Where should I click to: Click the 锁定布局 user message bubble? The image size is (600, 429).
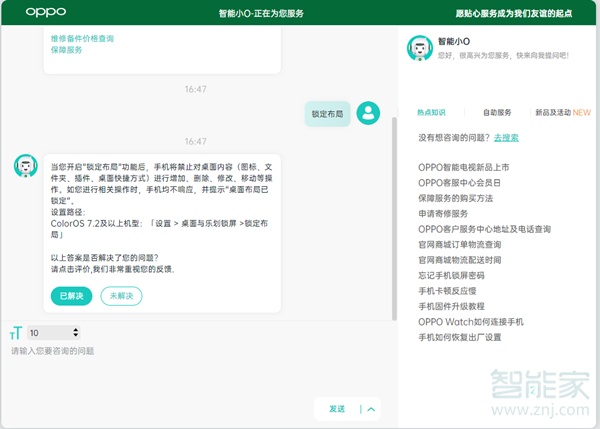tap(327, 114)
